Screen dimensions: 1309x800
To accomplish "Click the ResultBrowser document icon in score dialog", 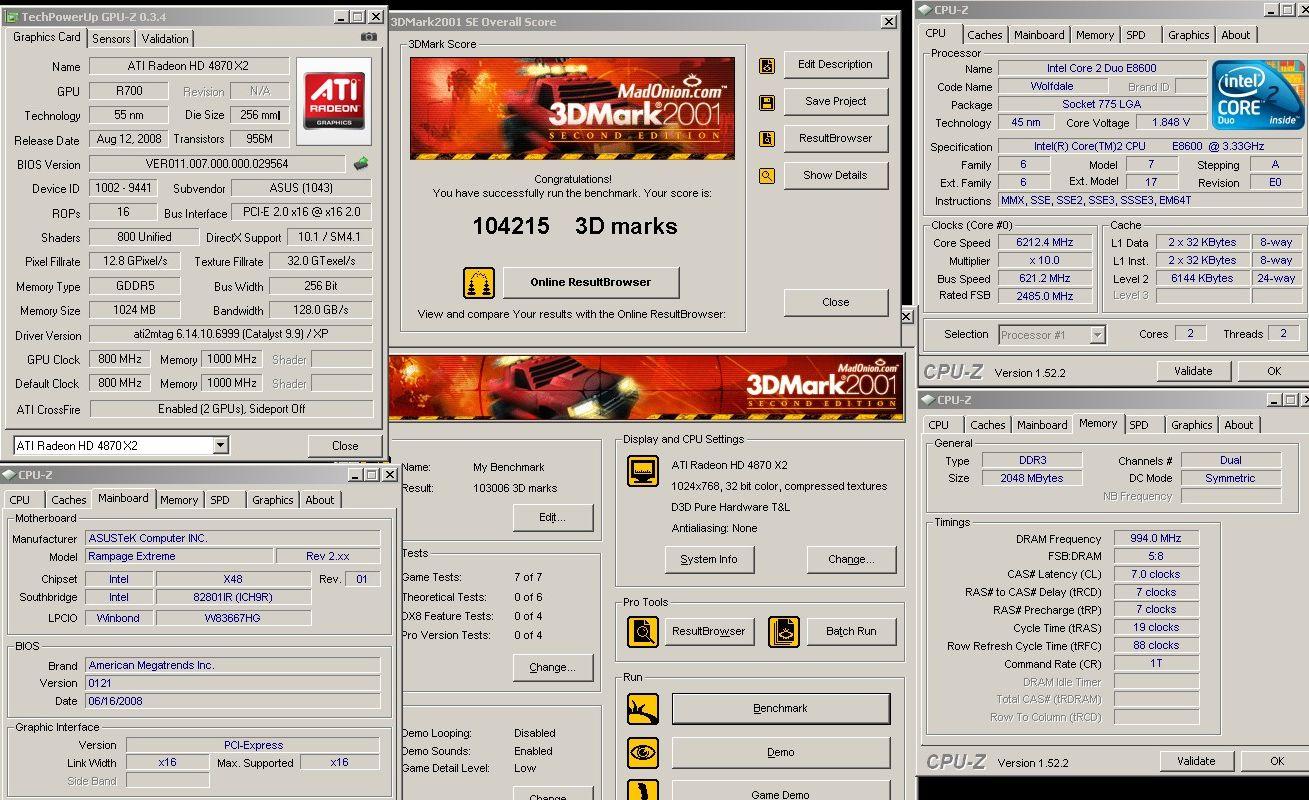I will click(766, 139).
